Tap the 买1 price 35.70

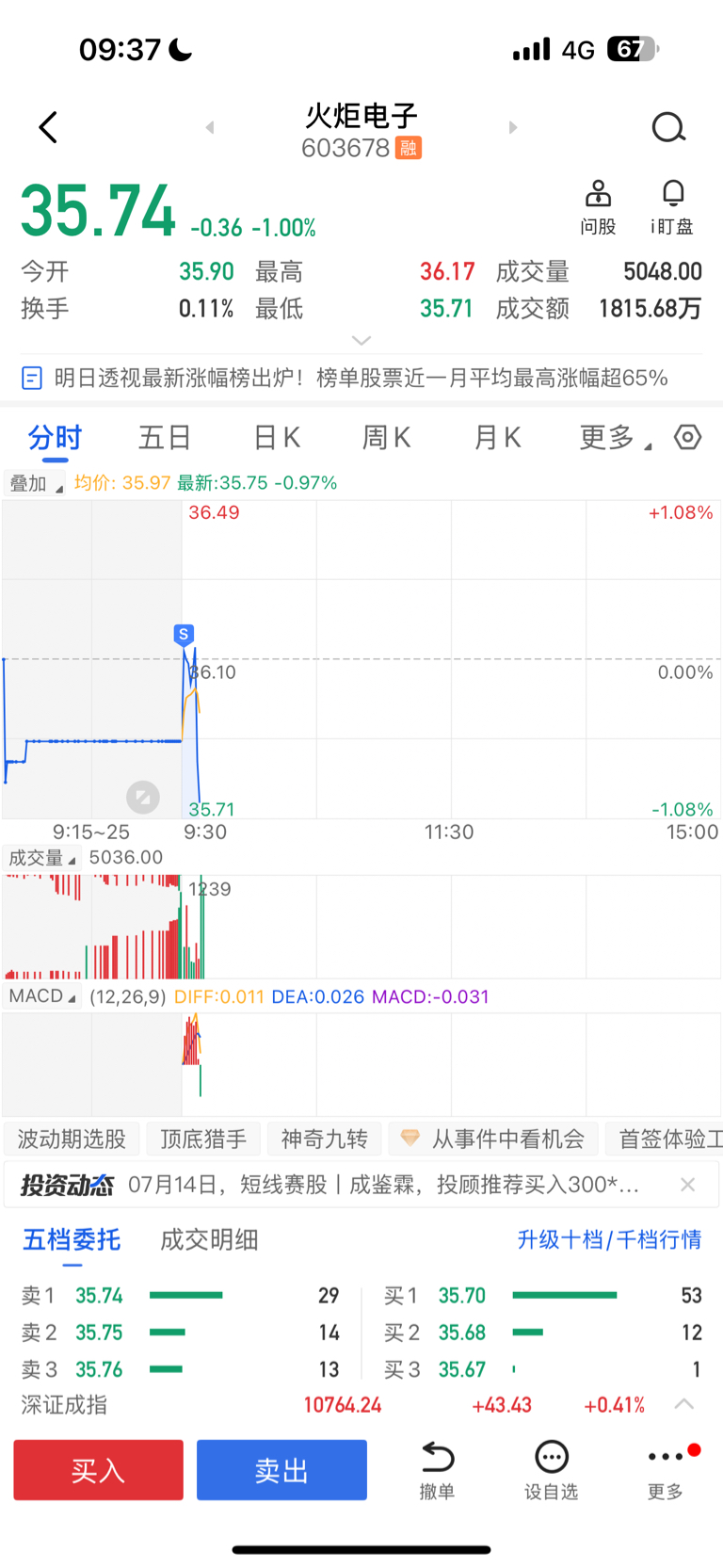coord(462,1296)
